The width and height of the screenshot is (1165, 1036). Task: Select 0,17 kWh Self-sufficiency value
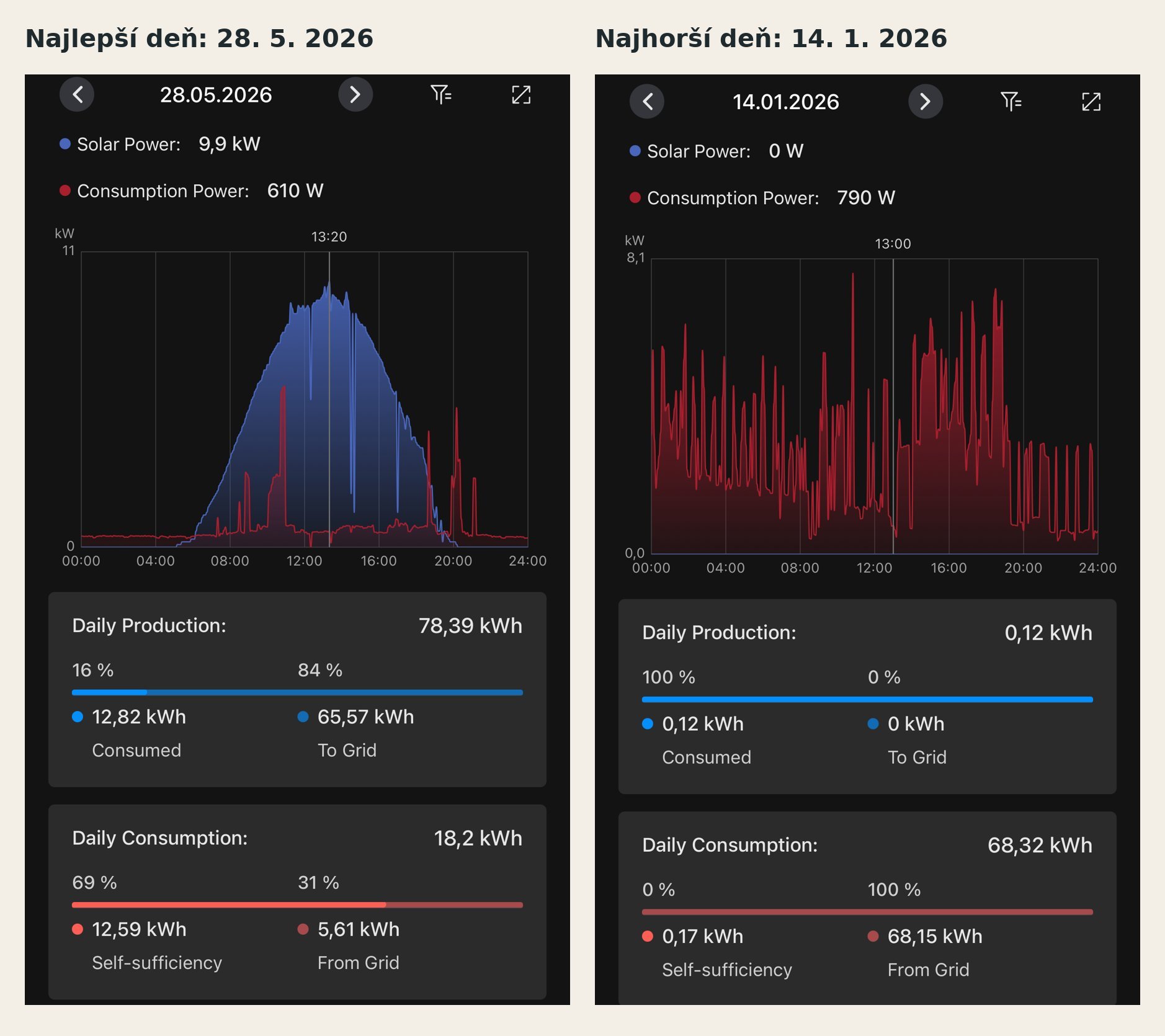702,936
